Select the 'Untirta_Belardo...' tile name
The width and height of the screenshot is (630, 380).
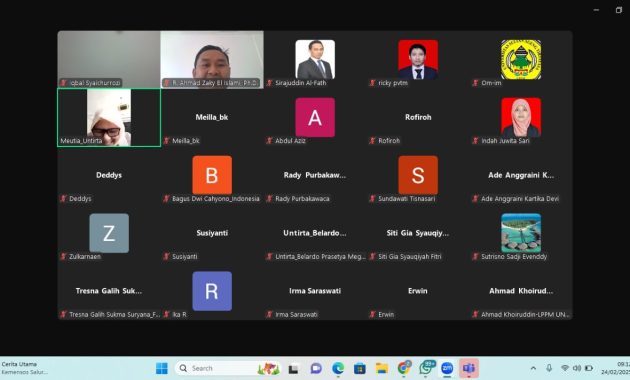tap(315, 233)
